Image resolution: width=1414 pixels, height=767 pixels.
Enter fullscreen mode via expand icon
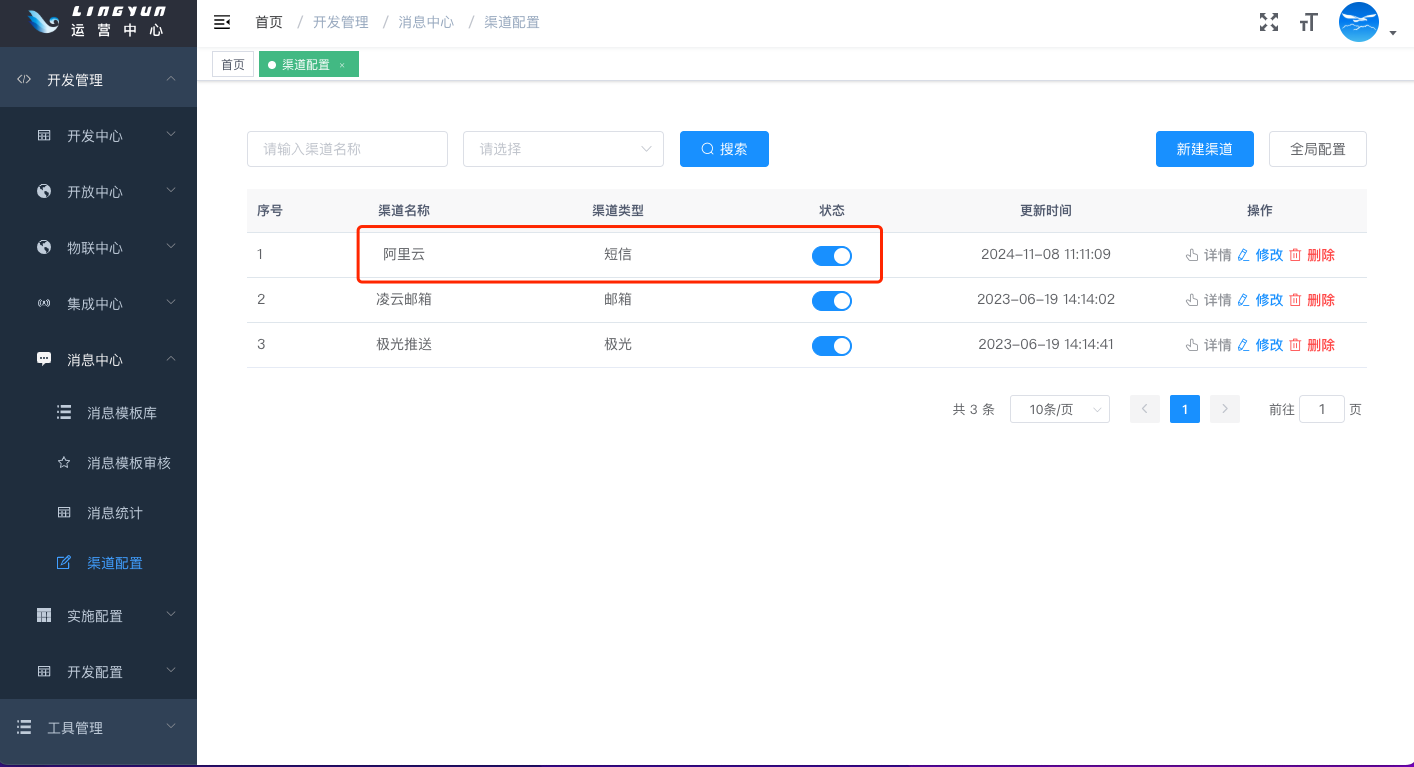pyautogui.click(x=1269, y=22)
